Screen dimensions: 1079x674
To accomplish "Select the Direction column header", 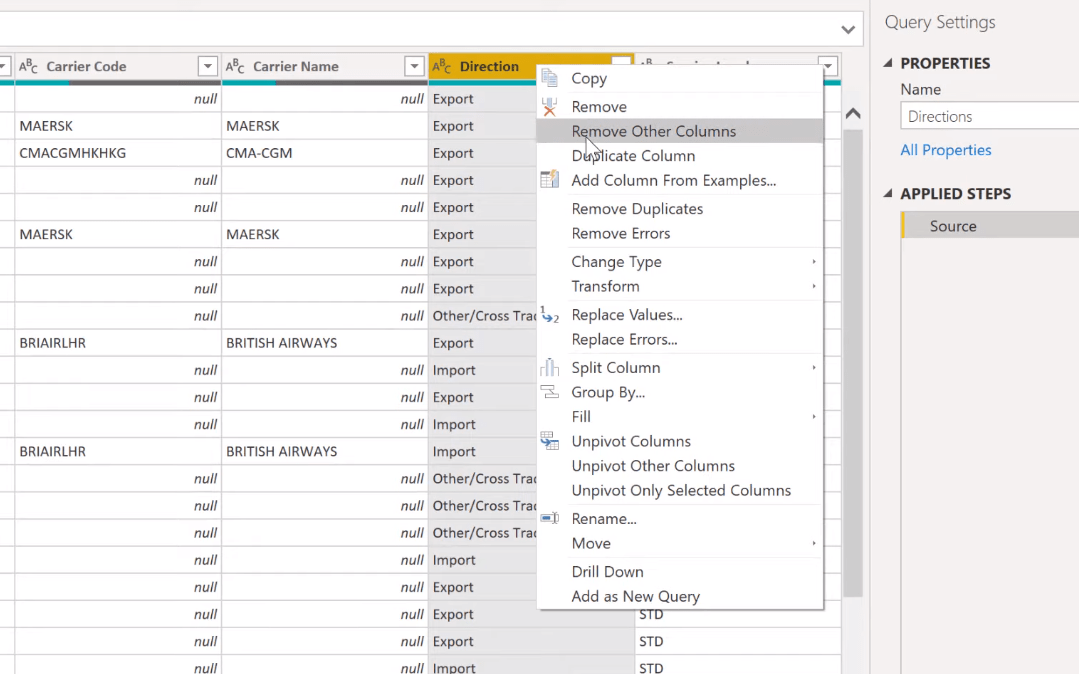I will pos(489,66).
